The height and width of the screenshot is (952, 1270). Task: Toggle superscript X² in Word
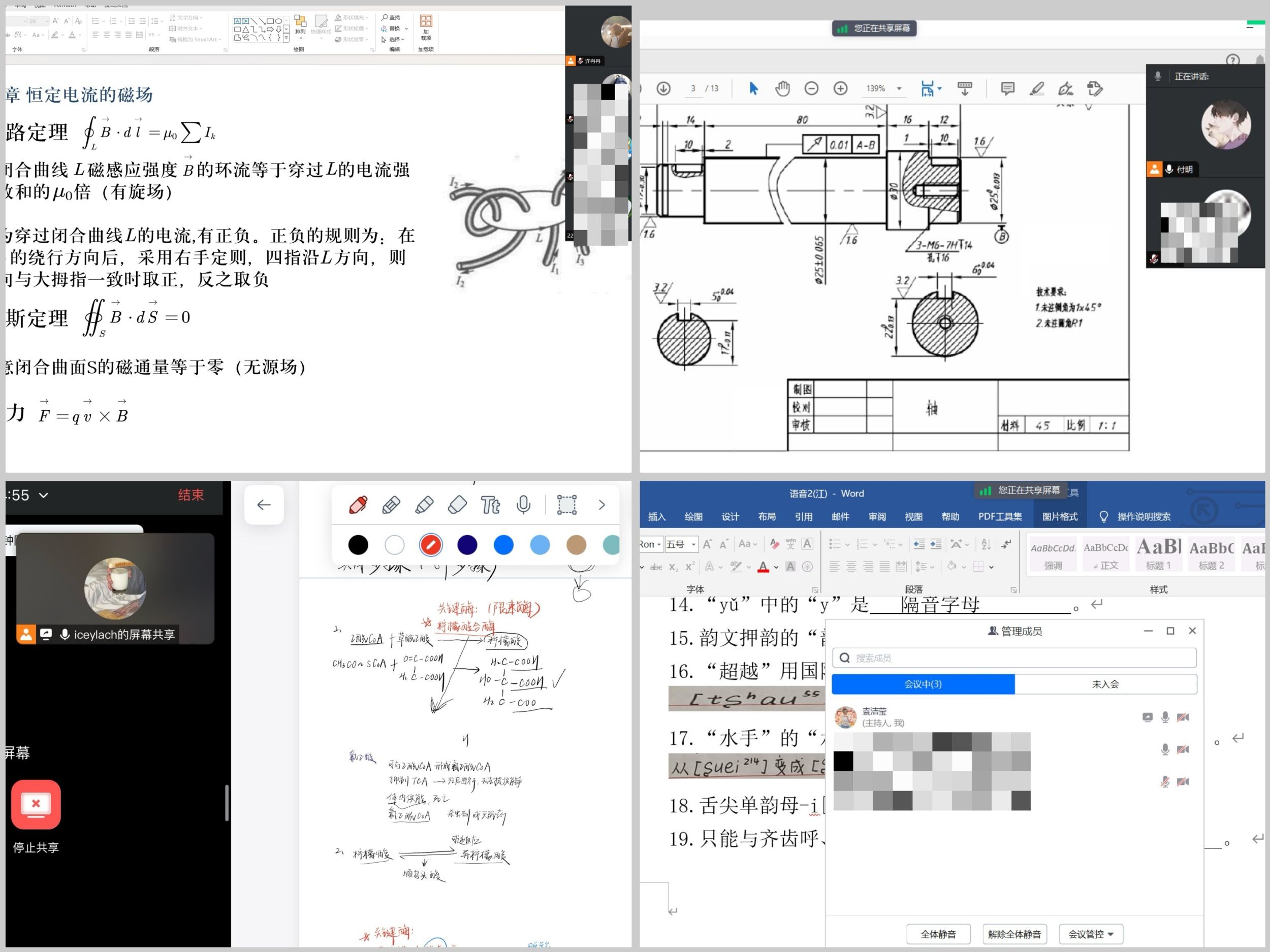[x=690, y=567]
